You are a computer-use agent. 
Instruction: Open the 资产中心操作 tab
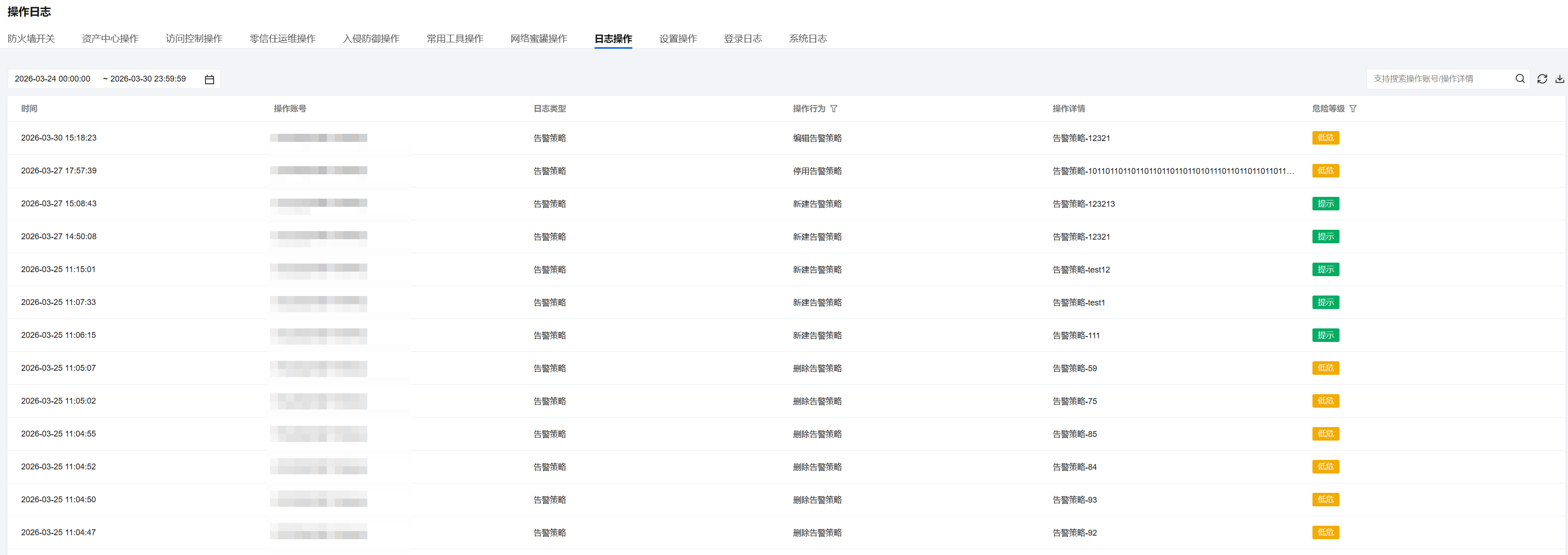click(110, 38)
